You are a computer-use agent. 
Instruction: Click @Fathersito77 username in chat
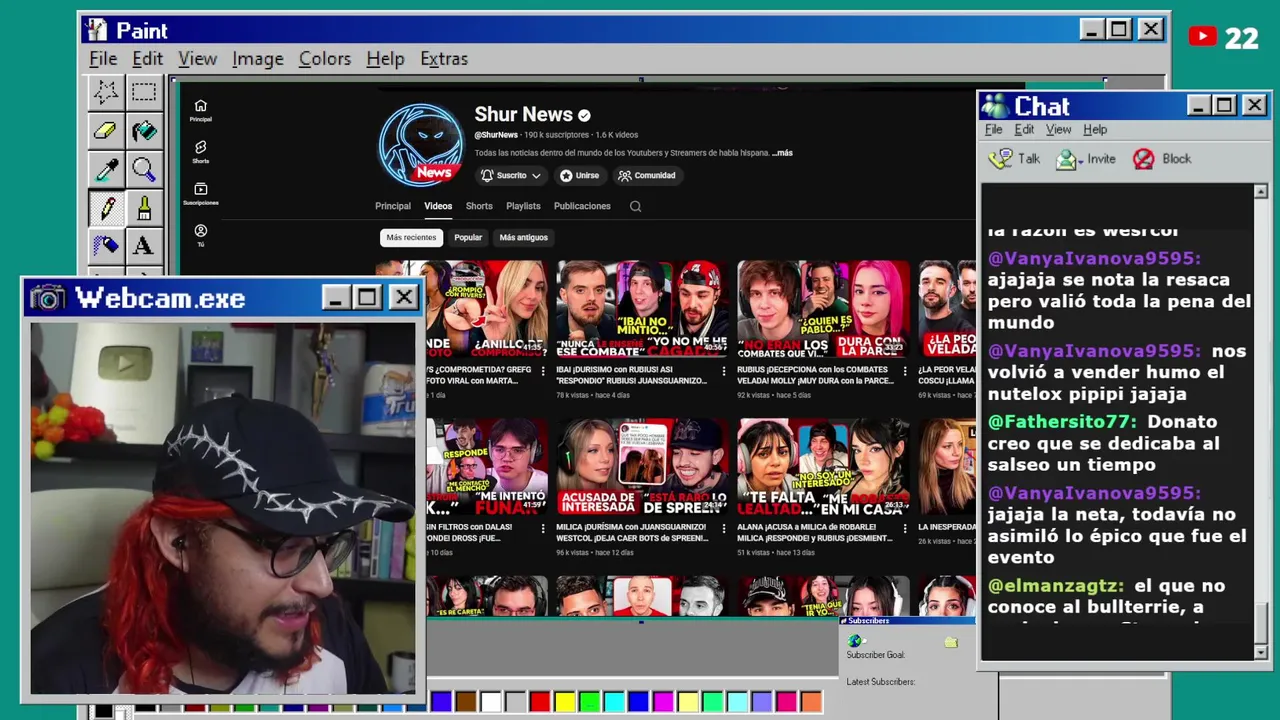tap(1063, 422)
